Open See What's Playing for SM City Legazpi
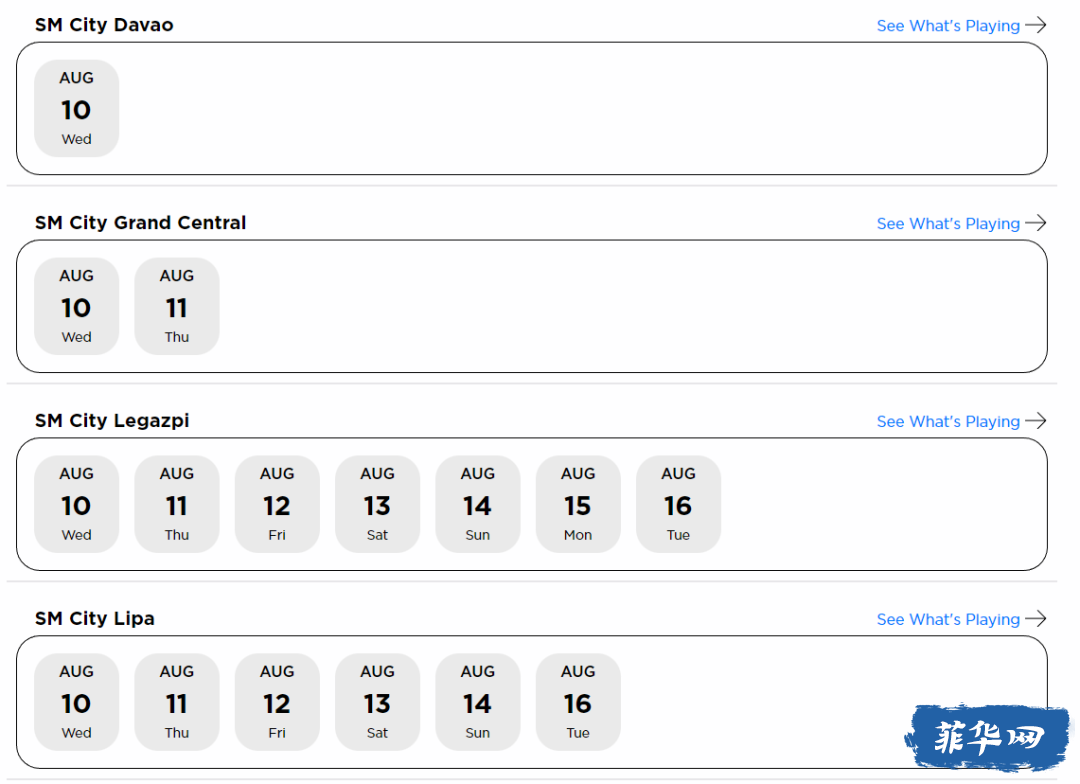The image size is (1080, 784). (x=948, y=422)
